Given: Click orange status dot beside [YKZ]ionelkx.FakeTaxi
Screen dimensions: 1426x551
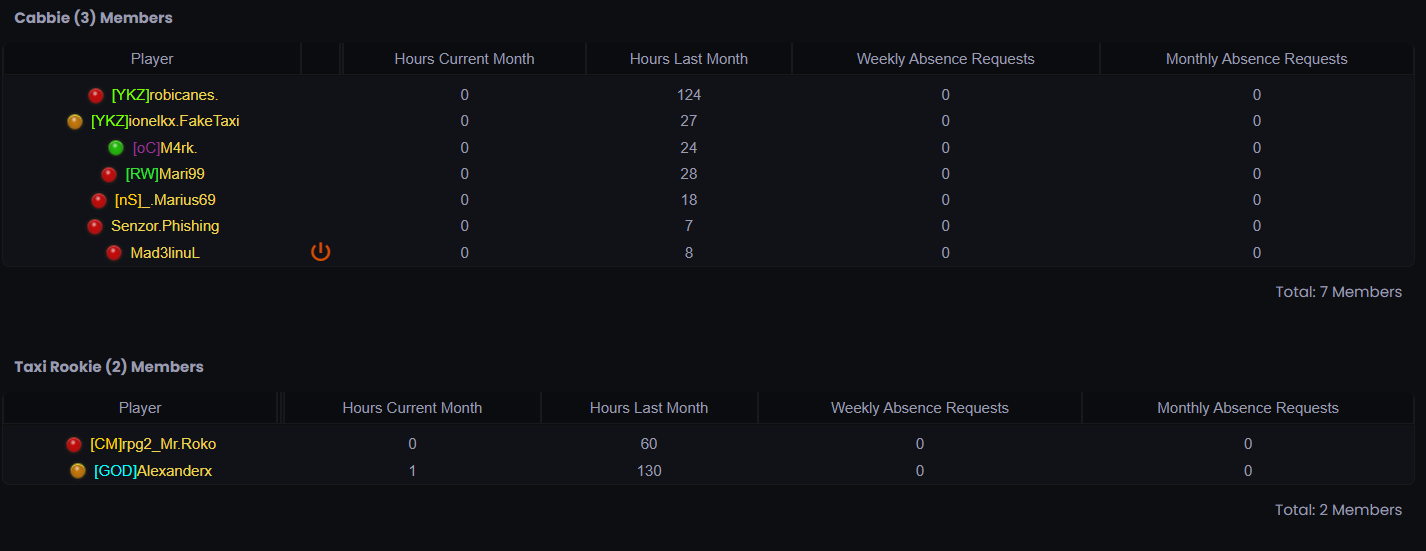Looking at the screenshot, I should pyautogui.click(x=75, y=122).
